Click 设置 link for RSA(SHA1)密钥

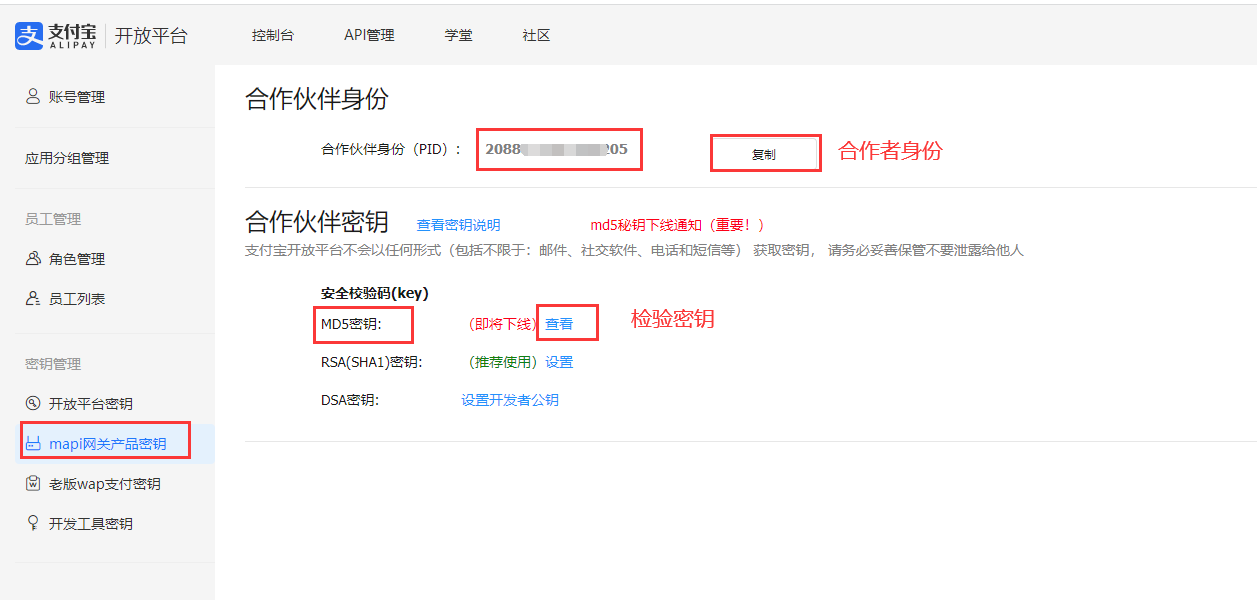point(559,362)
